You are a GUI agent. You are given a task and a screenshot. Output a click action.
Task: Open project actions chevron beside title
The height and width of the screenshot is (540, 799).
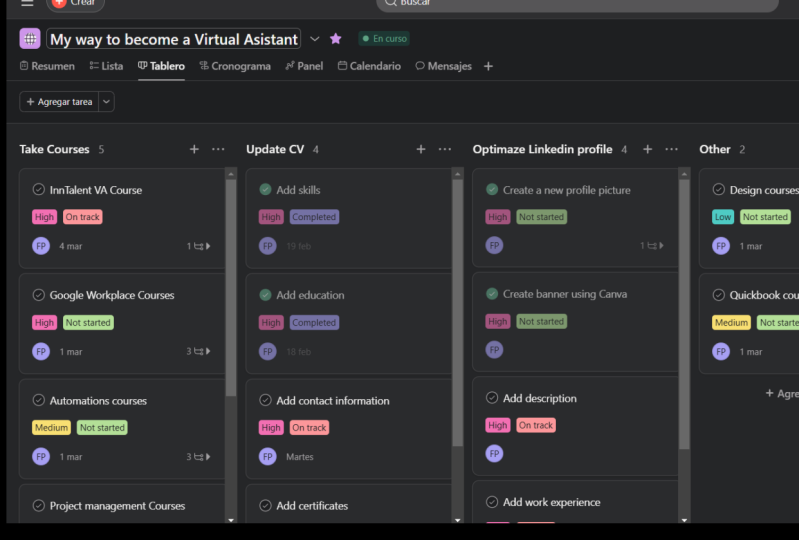pos(315,39)
